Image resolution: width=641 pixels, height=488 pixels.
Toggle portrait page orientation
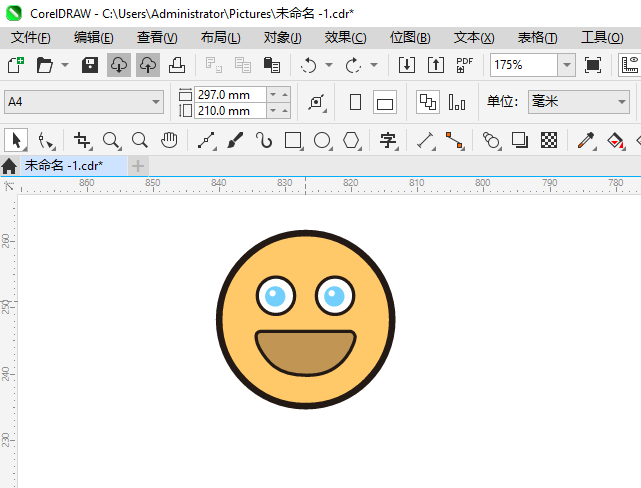[355, 102]
